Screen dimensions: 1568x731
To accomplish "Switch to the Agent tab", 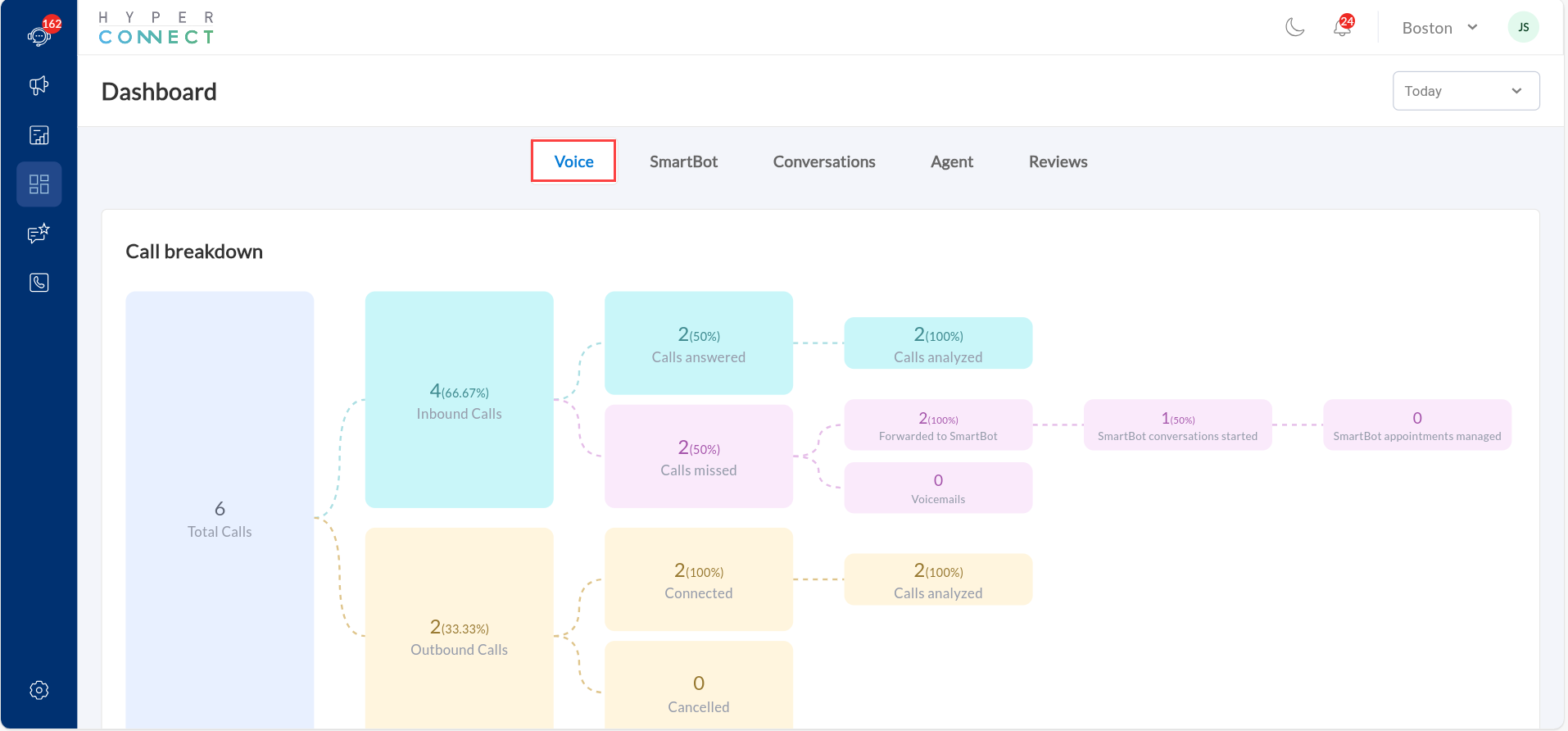I will pos(951,161).
